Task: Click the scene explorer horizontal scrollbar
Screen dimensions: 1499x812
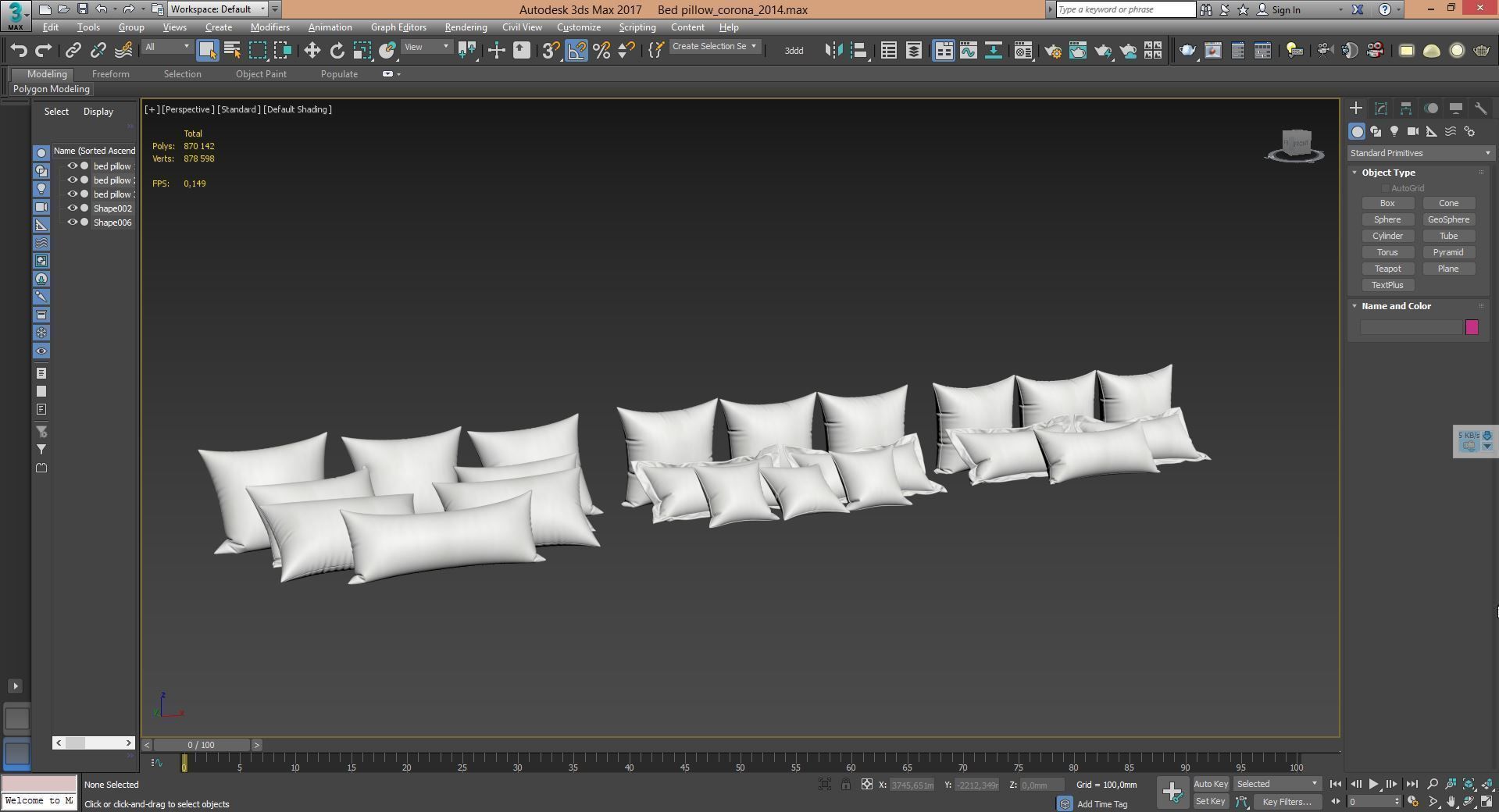Action: pyautogui.click(x=94, y=743)
